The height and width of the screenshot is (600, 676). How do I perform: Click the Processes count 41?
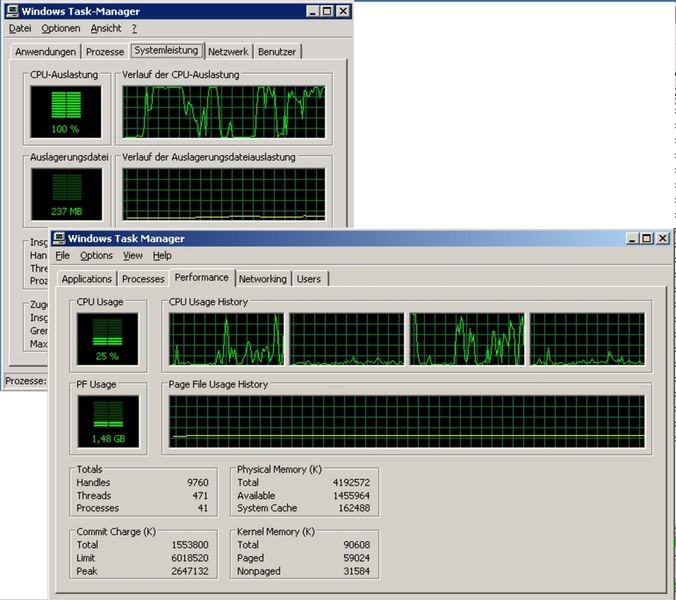(203, 508)
